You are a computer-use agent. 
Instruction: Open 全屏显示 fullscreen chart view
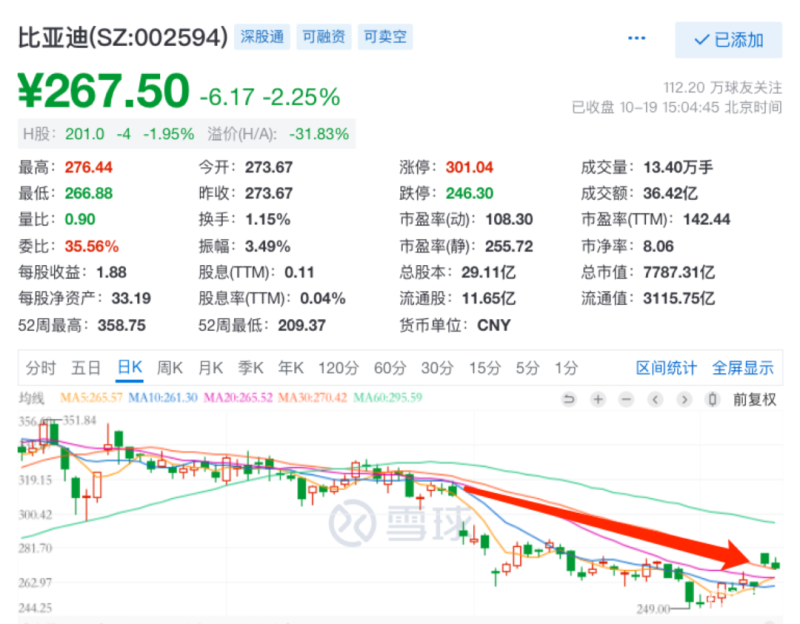click(x=743, y=368)
